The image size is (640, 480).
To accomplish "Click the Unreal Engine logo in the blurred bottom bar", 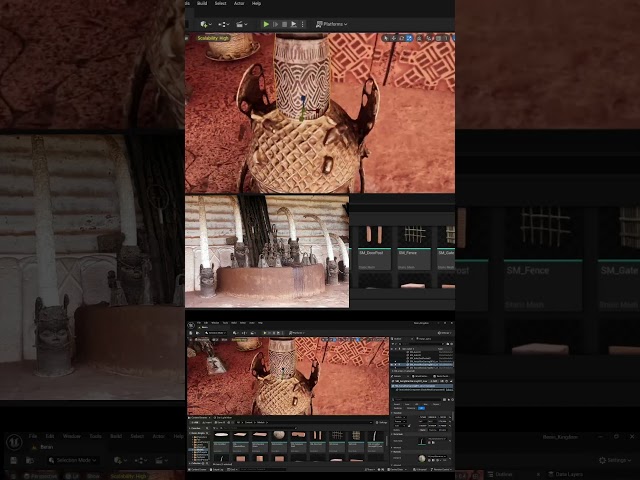I will pos(14,442).
